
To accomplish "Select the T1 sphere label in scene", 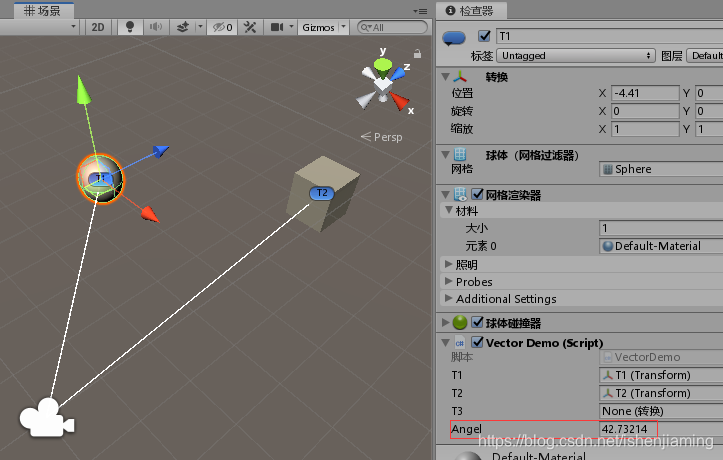I will pyautogui.click(x=100, y=178).
